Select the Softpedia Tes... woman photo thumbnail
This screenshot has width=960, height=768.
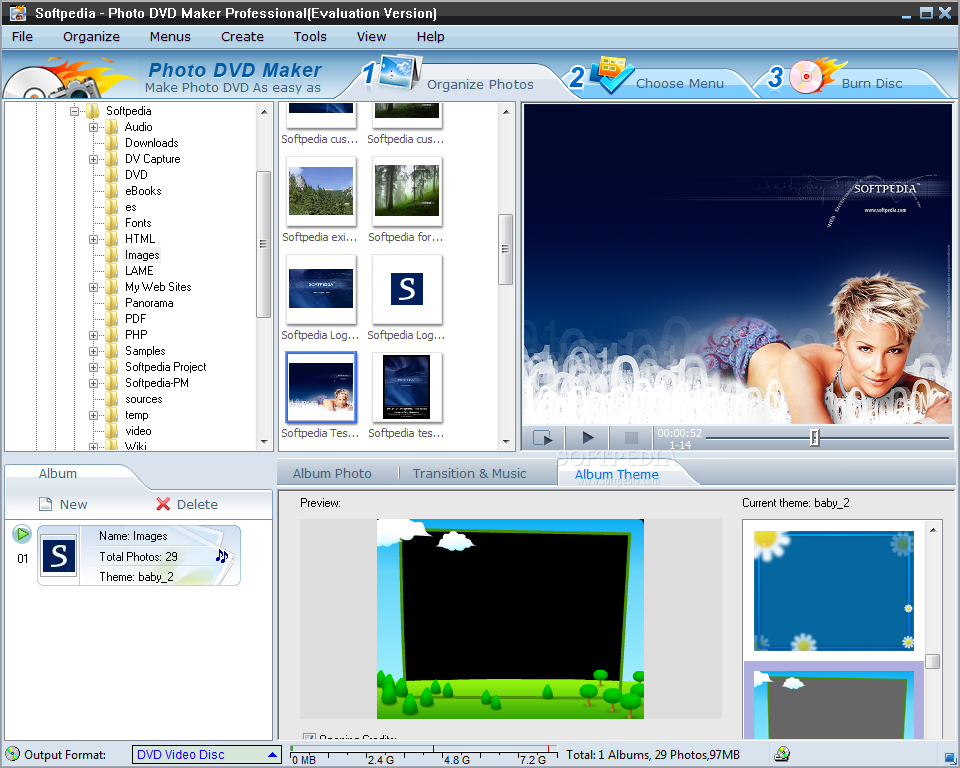[321, 387]
